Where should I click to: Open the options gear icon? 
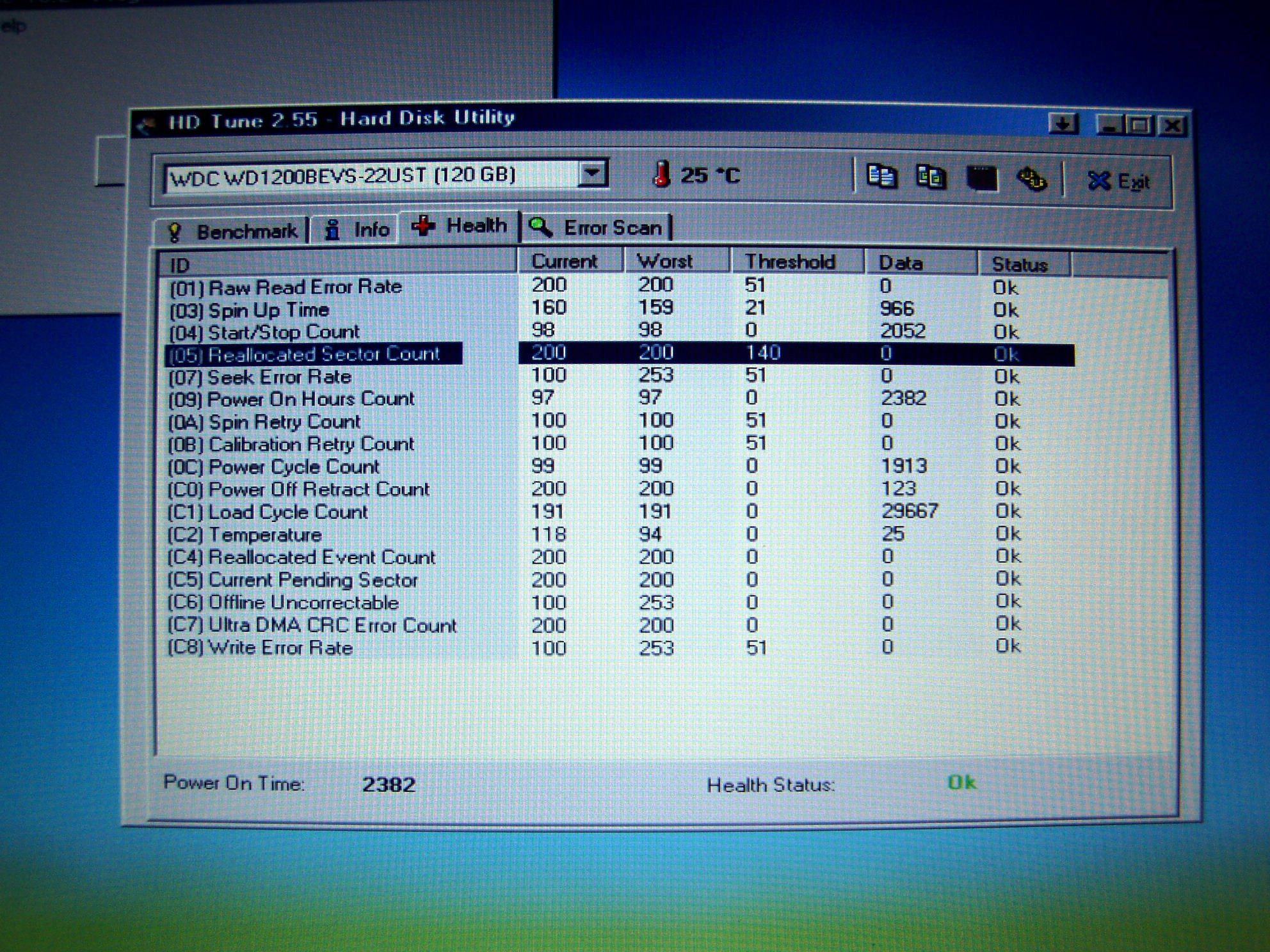(x=1032, y=178)
